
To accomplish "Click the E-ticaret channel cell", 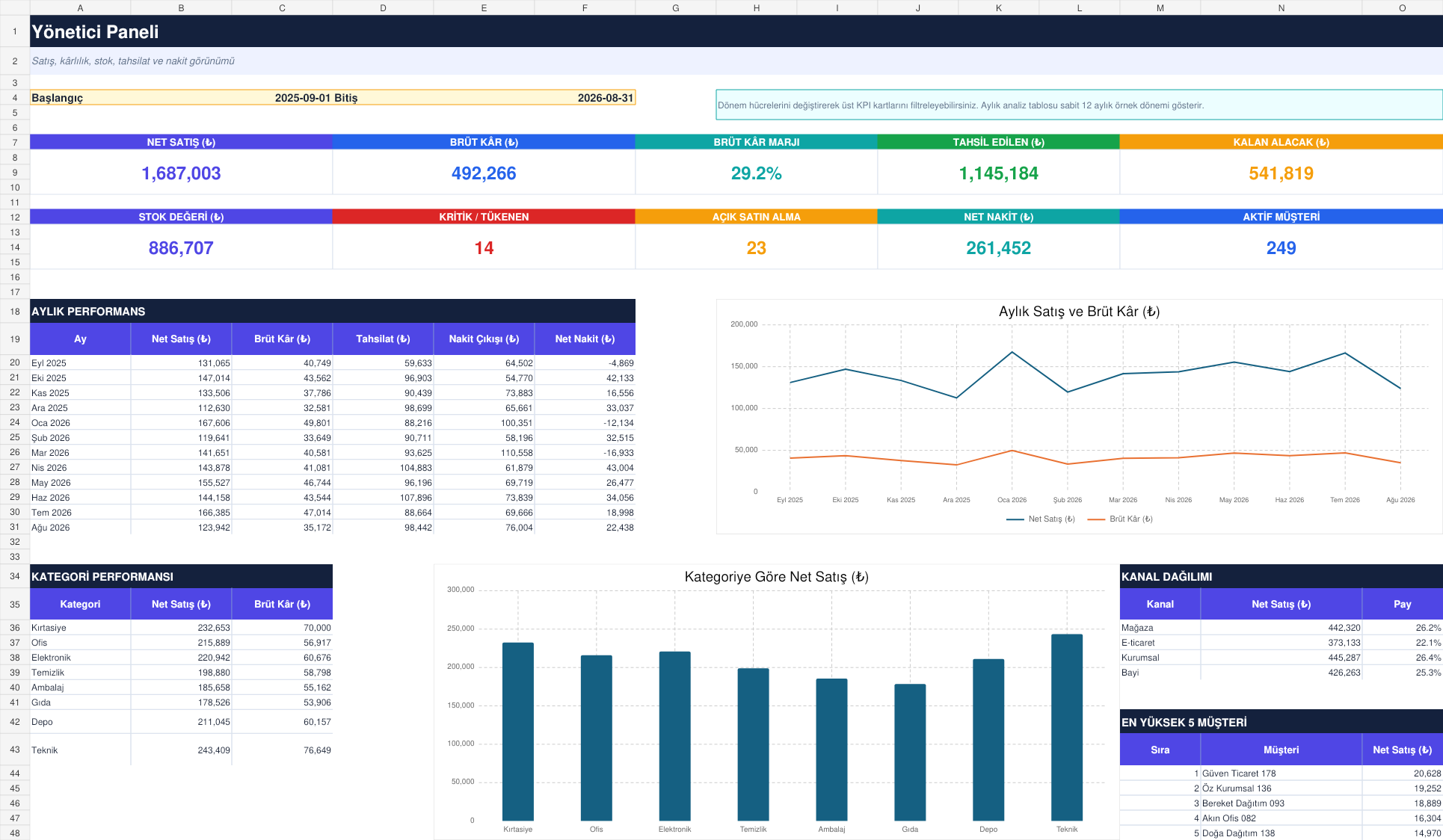I will click(x=1160, y=643).
